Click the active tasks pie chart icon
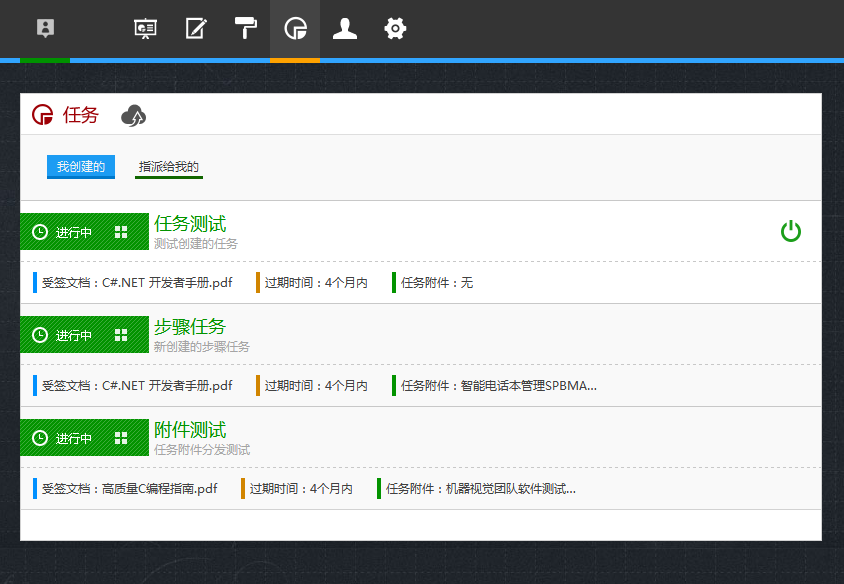844x584 pixels. click(x=295, y=28)
